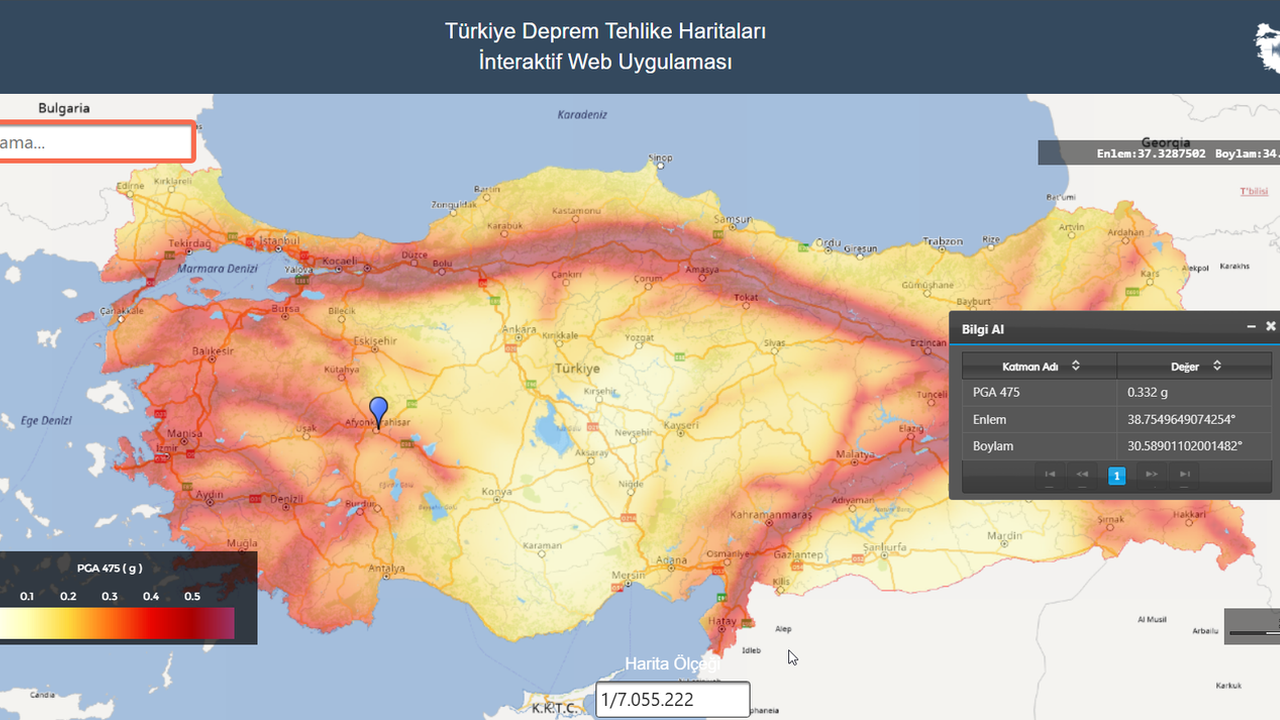
Task: Collapse the Bilgi Al panel with the minus icon
Action: coord(1251,325)
